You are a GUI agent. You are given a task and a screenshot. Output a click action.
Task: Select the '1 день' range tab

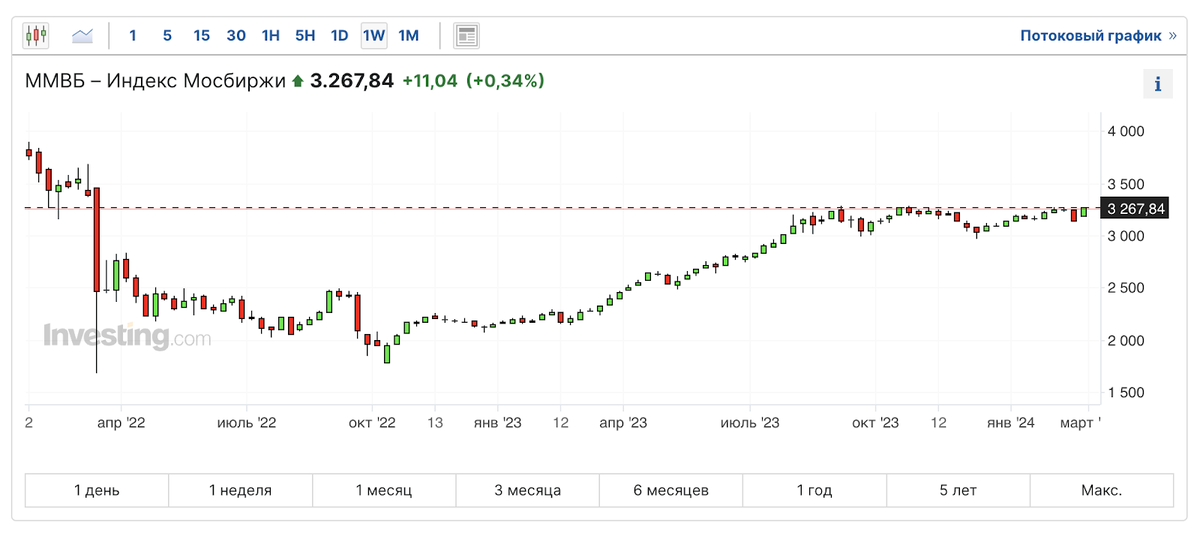tap(97, 490)
